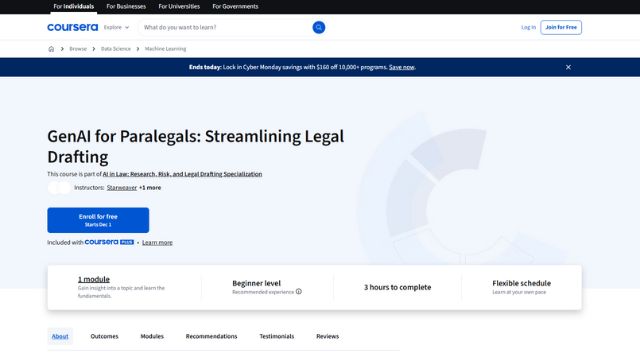Dismiss the Cyber Monday banner
The image size is (640, 360).
[568, 67]
